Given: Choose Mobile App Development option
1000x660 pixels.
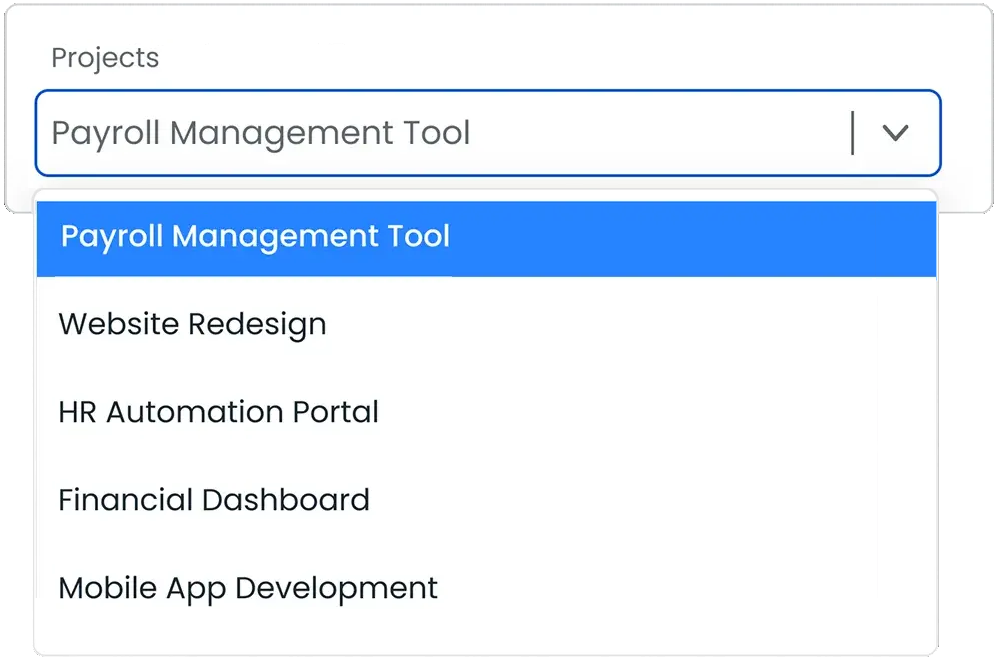Looking at the screenshot, I should click(x=487, y=588).
